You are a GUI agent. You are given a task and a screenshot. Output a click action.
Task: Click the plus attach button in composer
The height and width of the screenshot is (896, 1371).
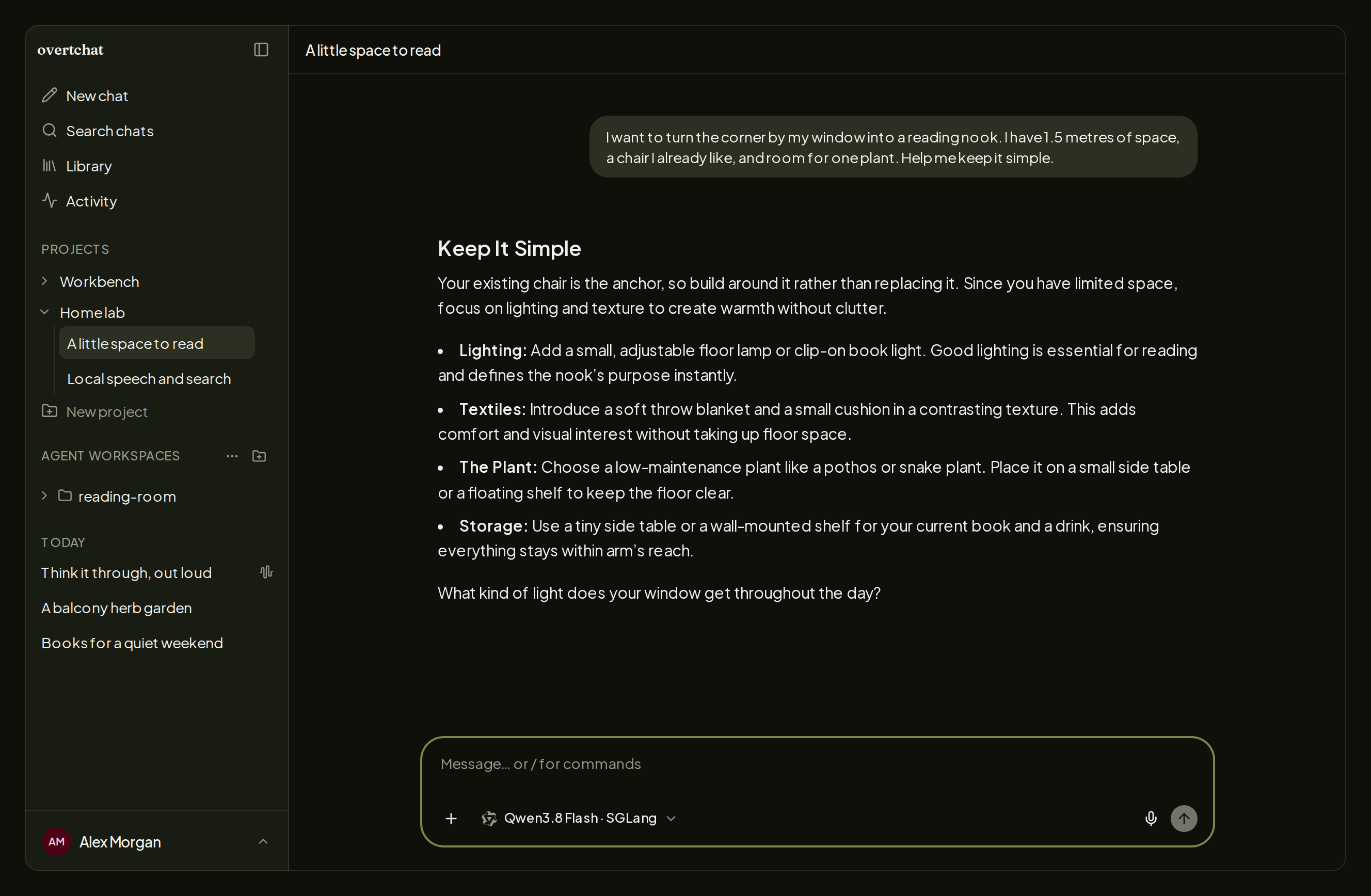451,818
